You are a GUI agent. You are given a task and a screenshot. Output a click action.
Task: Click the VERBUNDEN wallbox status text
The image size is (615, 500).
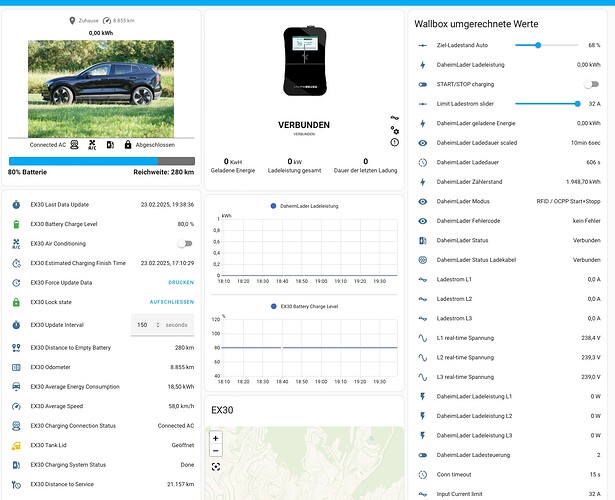304,125
